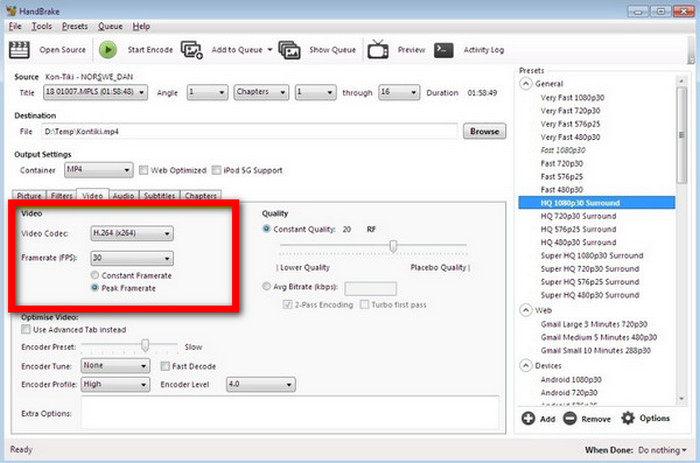The image size is (700, 463).
Task: Enable the iPod 5G Support checkbox
Action: click(x=216, y=170)
